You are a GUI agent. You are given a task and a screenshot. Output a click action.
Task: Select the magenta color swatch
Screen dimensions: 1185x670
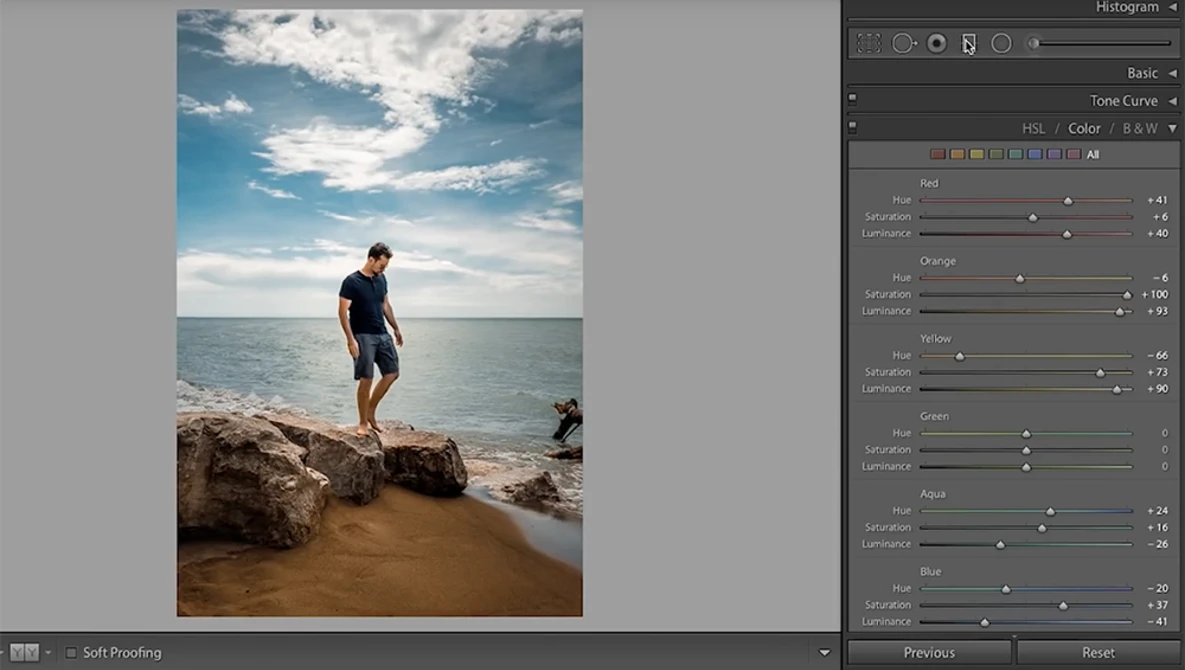1074,154
